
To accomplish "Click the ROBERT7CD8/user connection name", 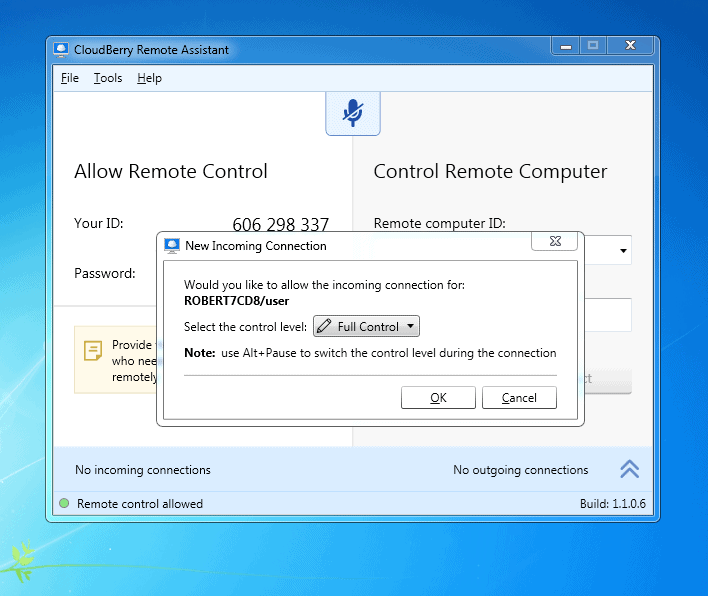I will (237, 301).
